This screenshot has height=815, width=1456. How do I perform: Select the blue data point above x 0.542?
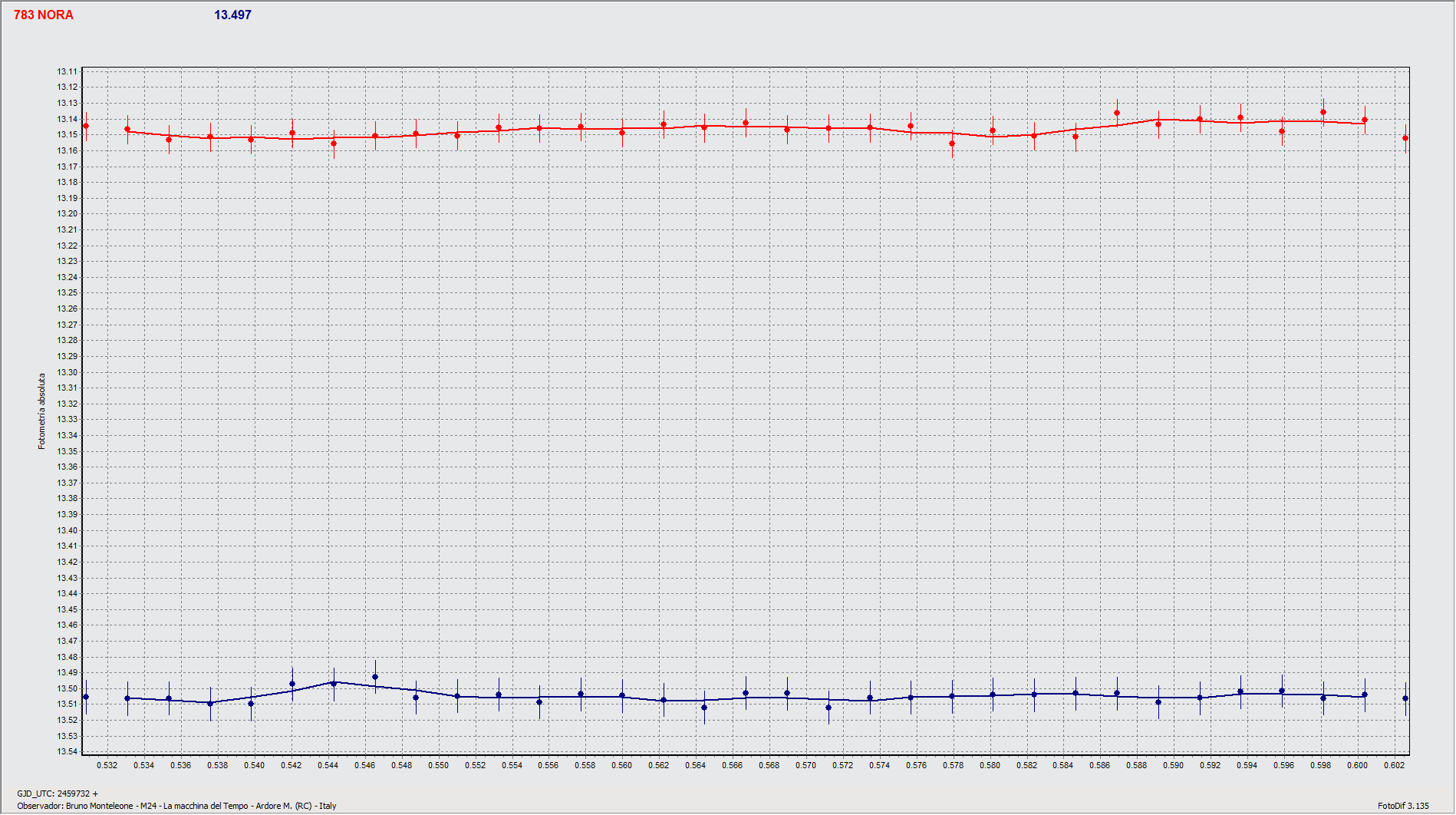(x=292, y=684)
